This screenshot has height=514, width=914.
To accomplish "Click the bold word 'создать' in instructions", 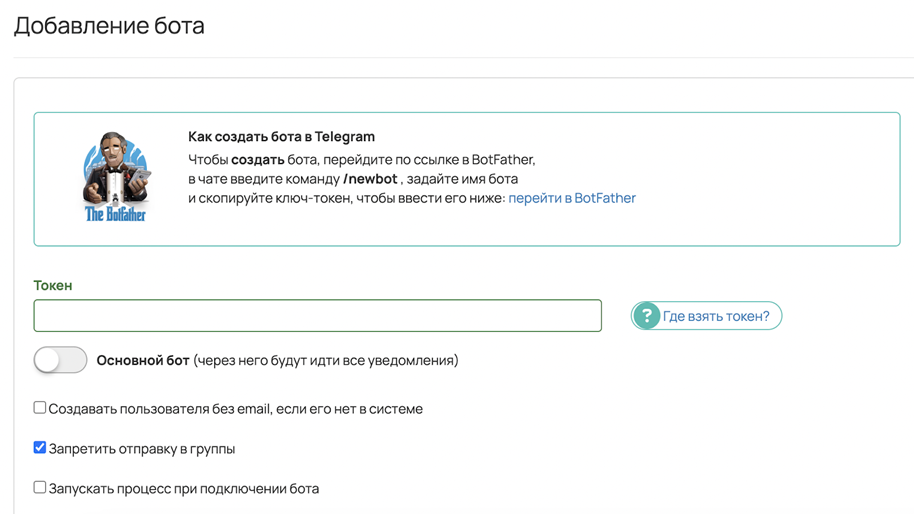I will tap(258, 160).
